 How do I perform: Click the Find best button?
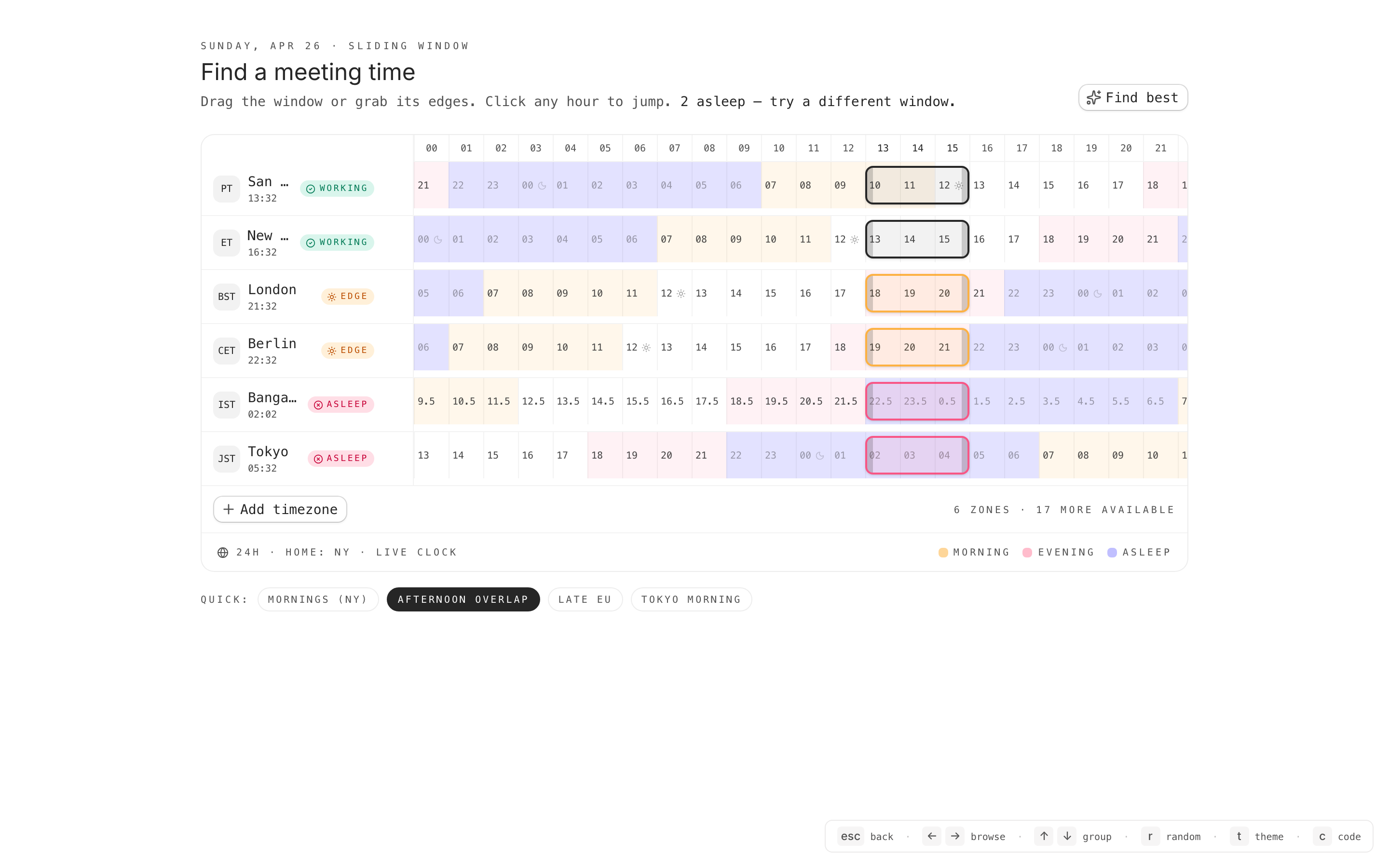click(1132, 97)
